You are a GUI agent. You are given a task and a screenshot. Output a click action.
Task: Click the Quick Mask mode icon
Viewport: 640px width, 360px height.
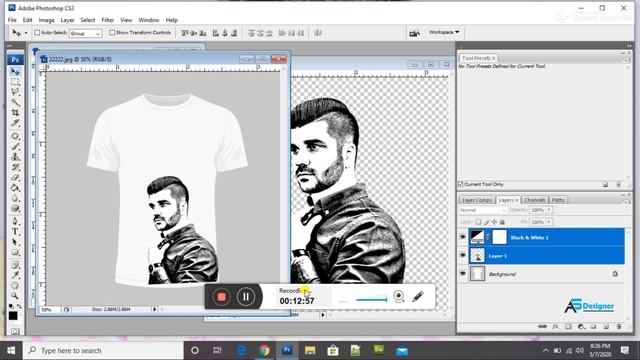click(15, 331)
